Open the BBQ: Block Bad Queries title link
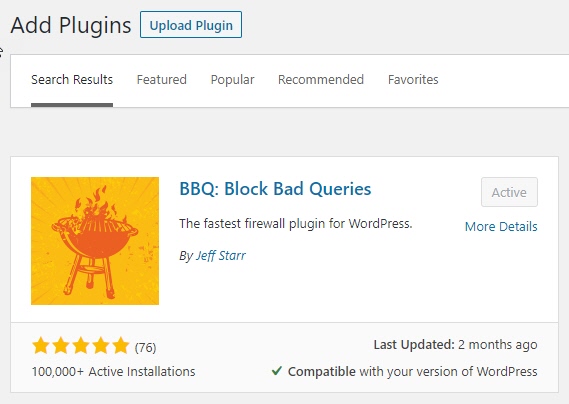Screen dimensions: 569x404 275,189
